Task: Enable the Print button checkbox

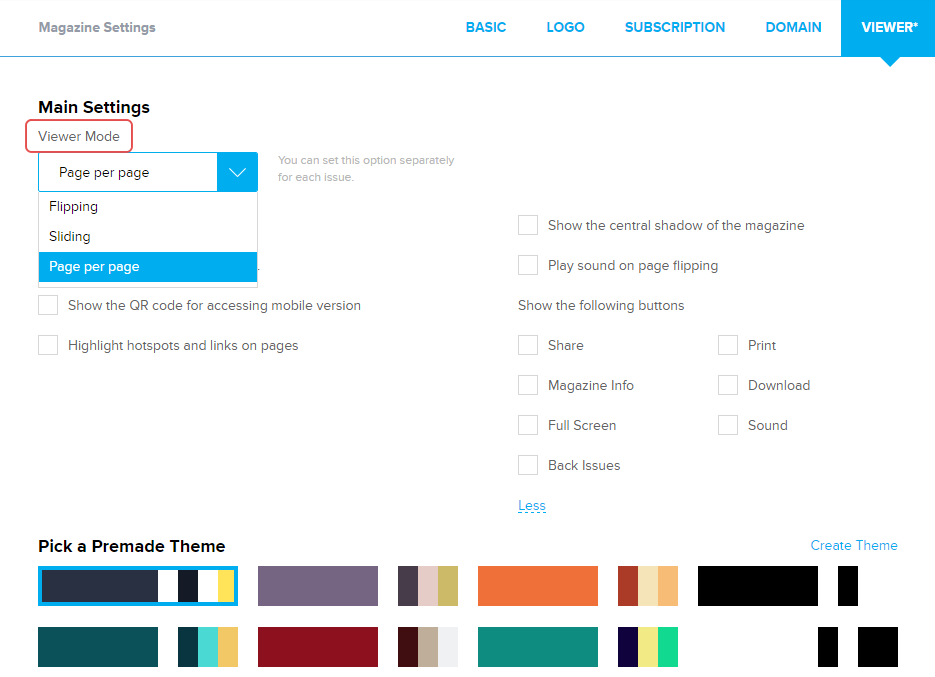Action: click(x=728, y=346)
